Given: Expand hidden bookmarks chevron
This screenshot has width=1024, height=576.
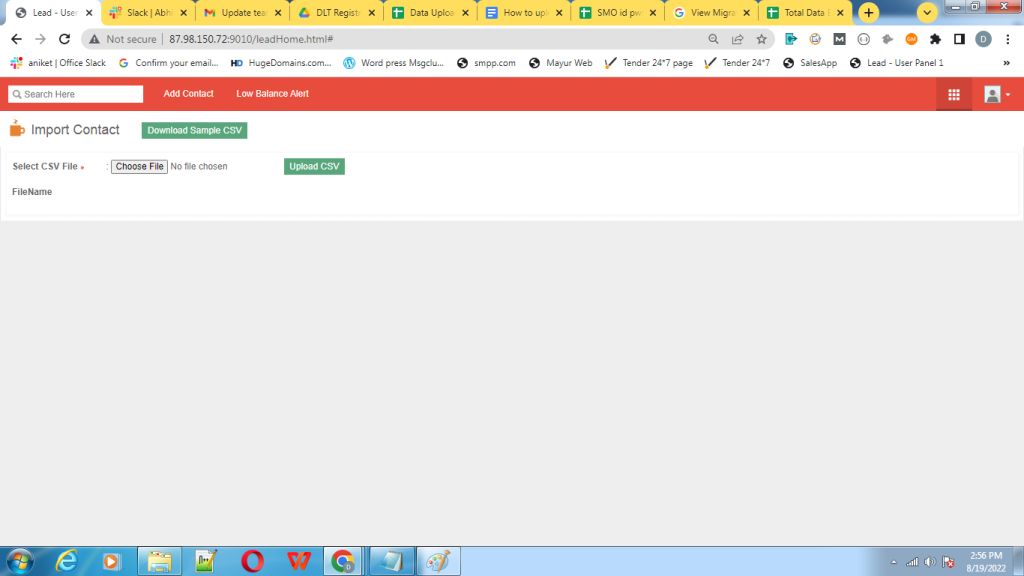Looking at the screenshot, I should pyautogui.click(x=1004, y=63).
